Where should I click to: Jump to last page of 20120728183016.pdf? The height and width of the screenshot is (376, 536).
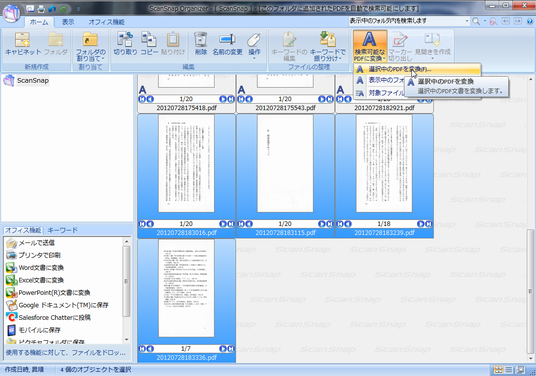pyautogui.click(x=231, y=224)
